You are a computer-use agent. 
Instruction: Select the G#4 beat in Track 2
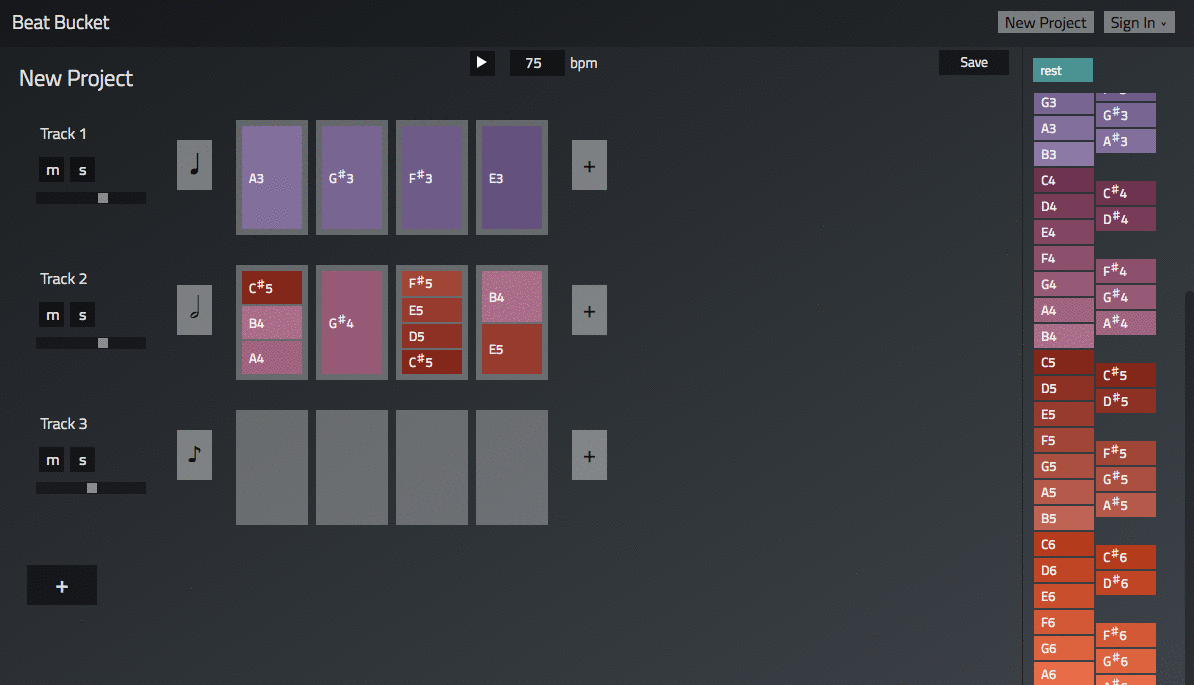click(352, 323)
